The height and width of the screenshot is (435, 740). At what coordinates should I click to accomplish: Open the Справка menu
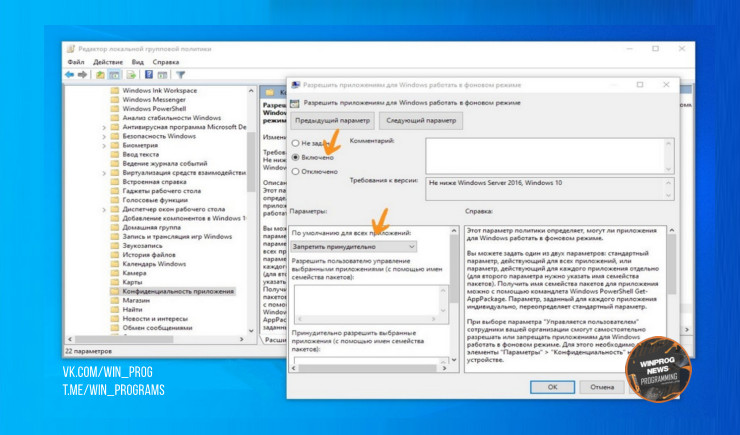[166, 62]
